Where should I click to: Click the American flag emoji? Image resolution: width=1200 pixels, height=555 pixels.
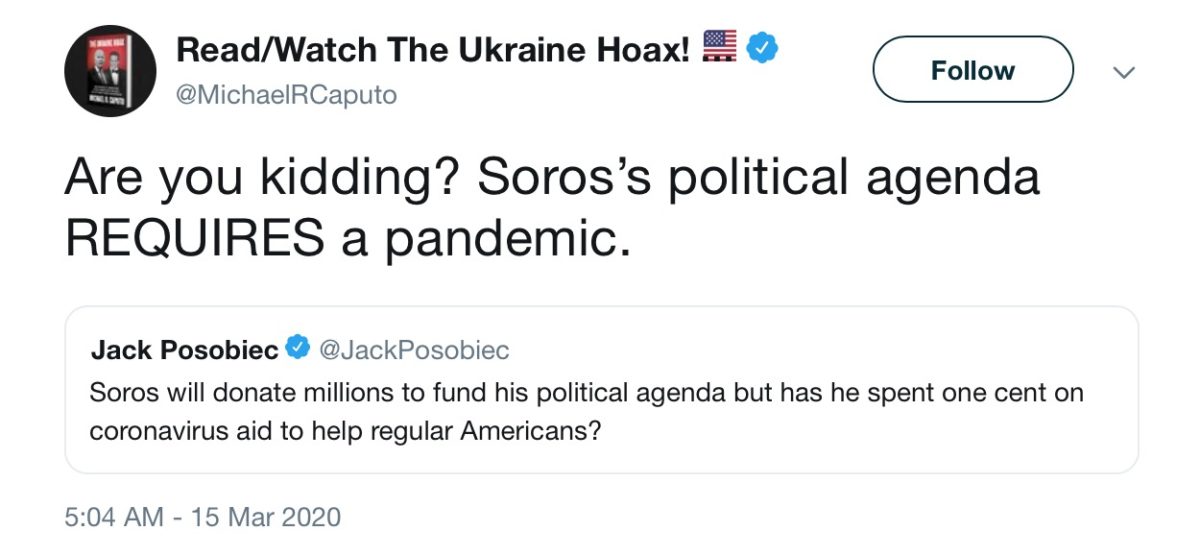[720, 46]
